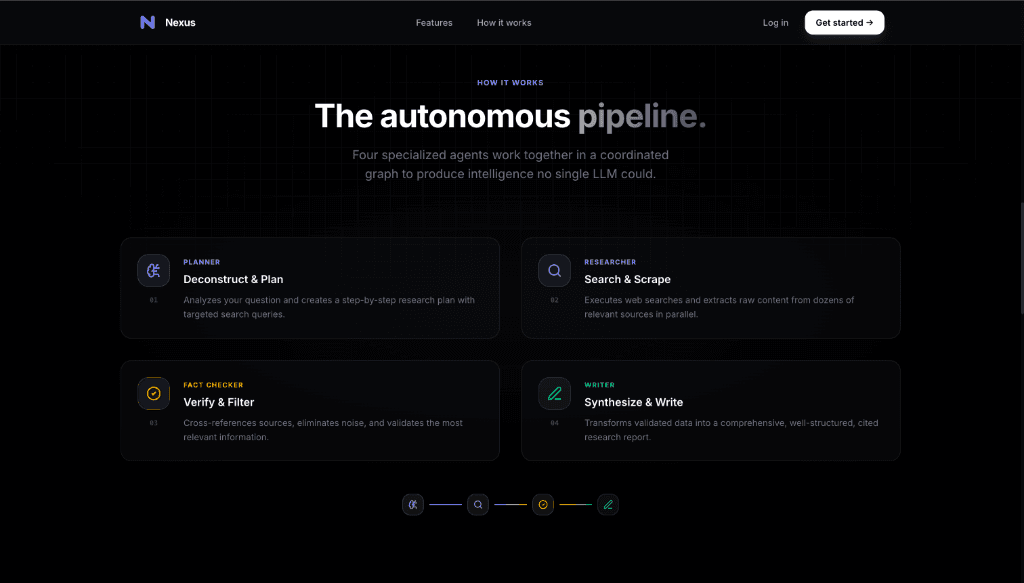
Task: Click the PLANNER label
Action: pyautogui.click(x=202, y=262)
